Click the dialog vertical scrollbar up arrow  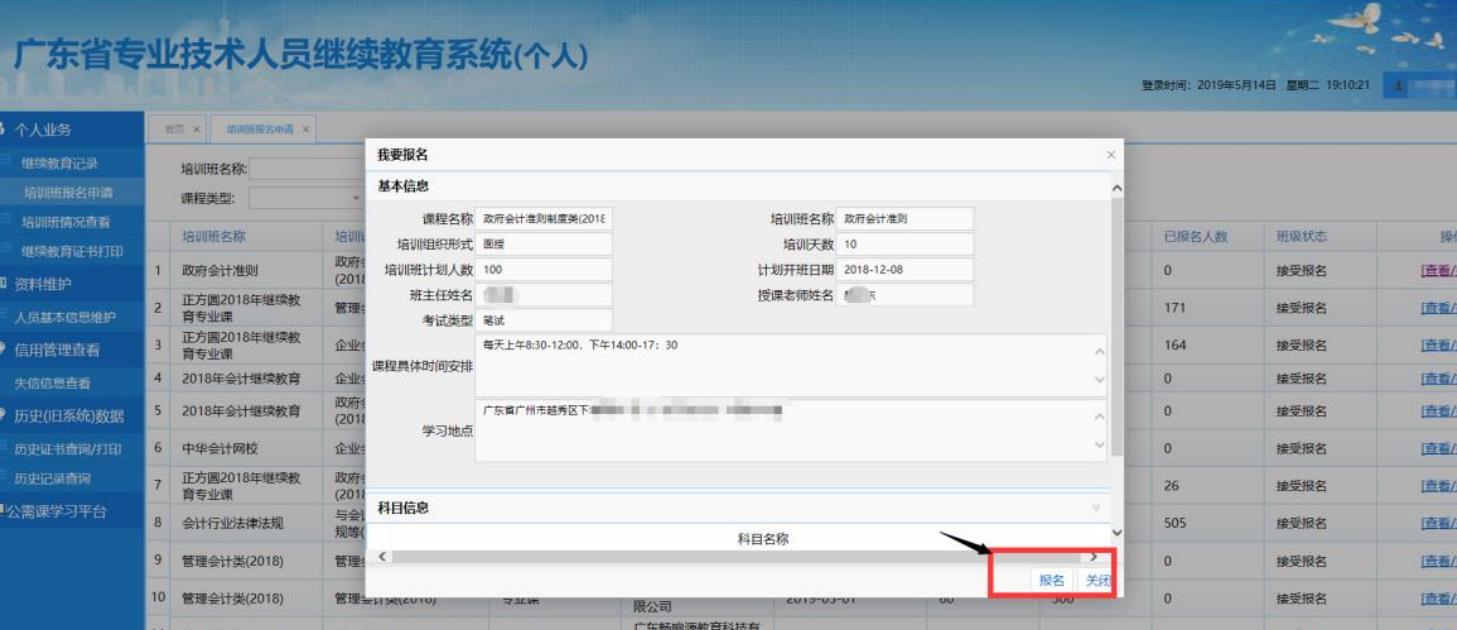[x=1116, y=188]
